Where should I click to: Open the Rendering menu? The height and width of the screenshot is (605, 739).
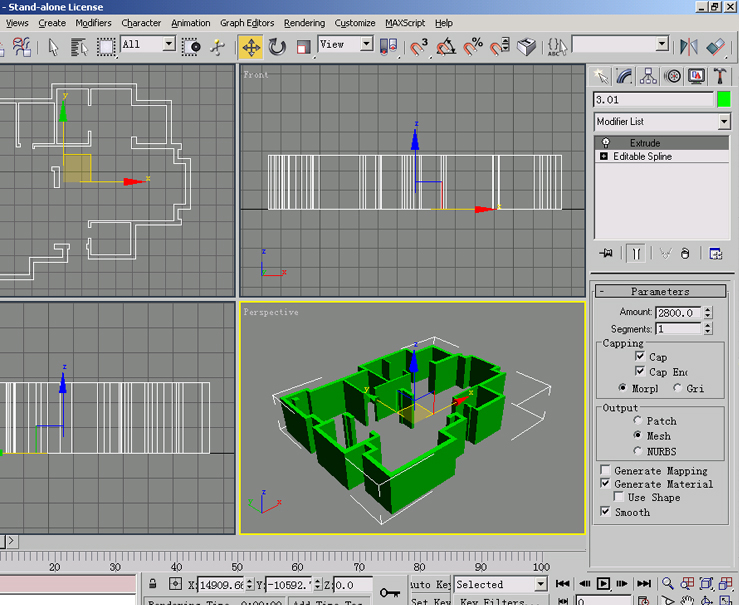304,23
